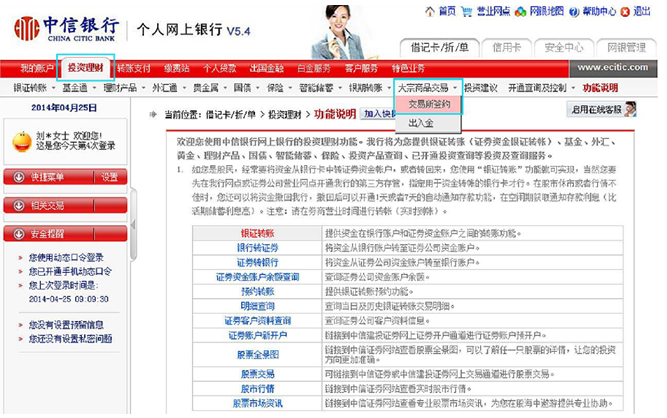Open the 银行转证券 link
This screenshot has width=667, height=418.
(x=257, y=248)
